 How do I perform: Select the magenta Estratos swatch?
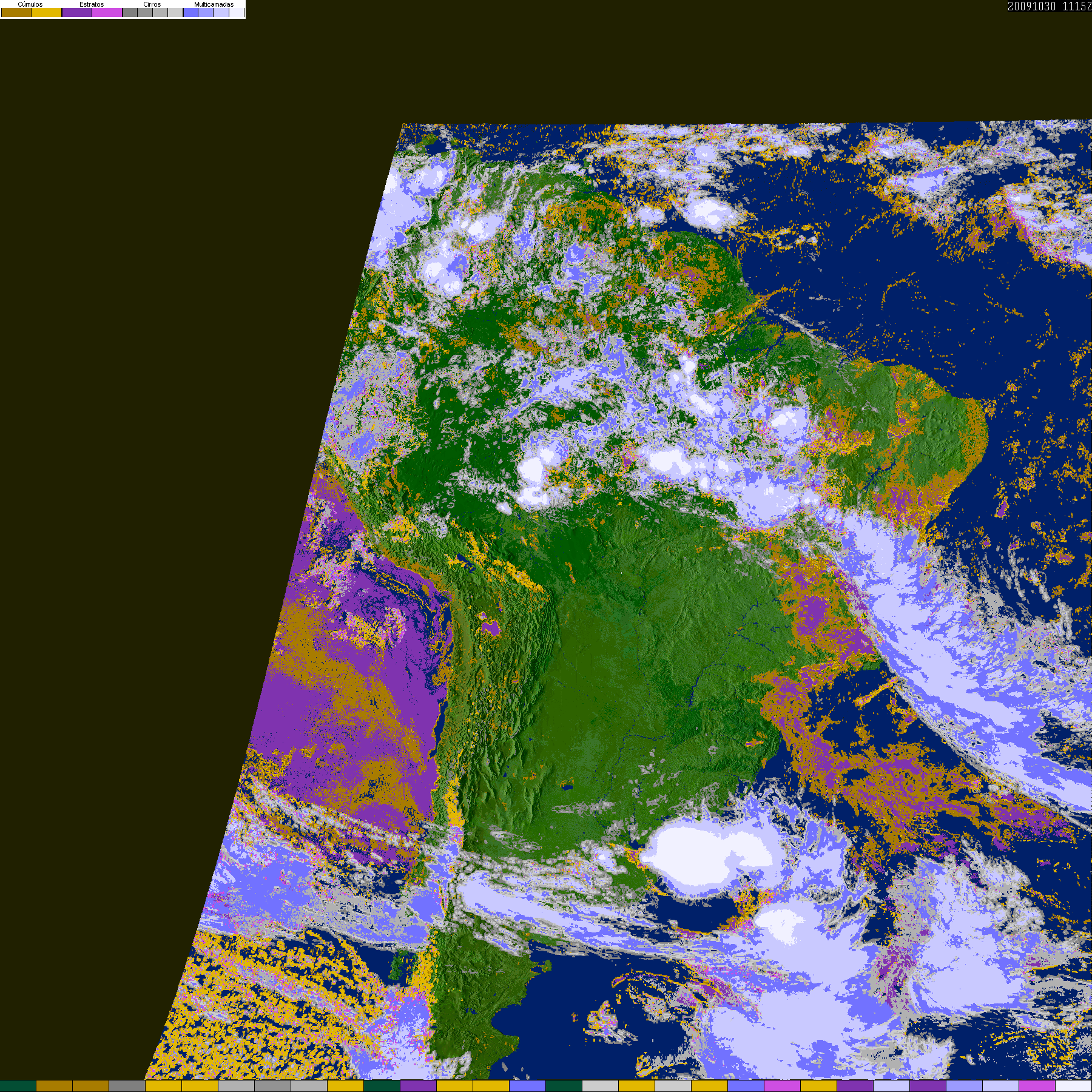(x=107, y=12)
